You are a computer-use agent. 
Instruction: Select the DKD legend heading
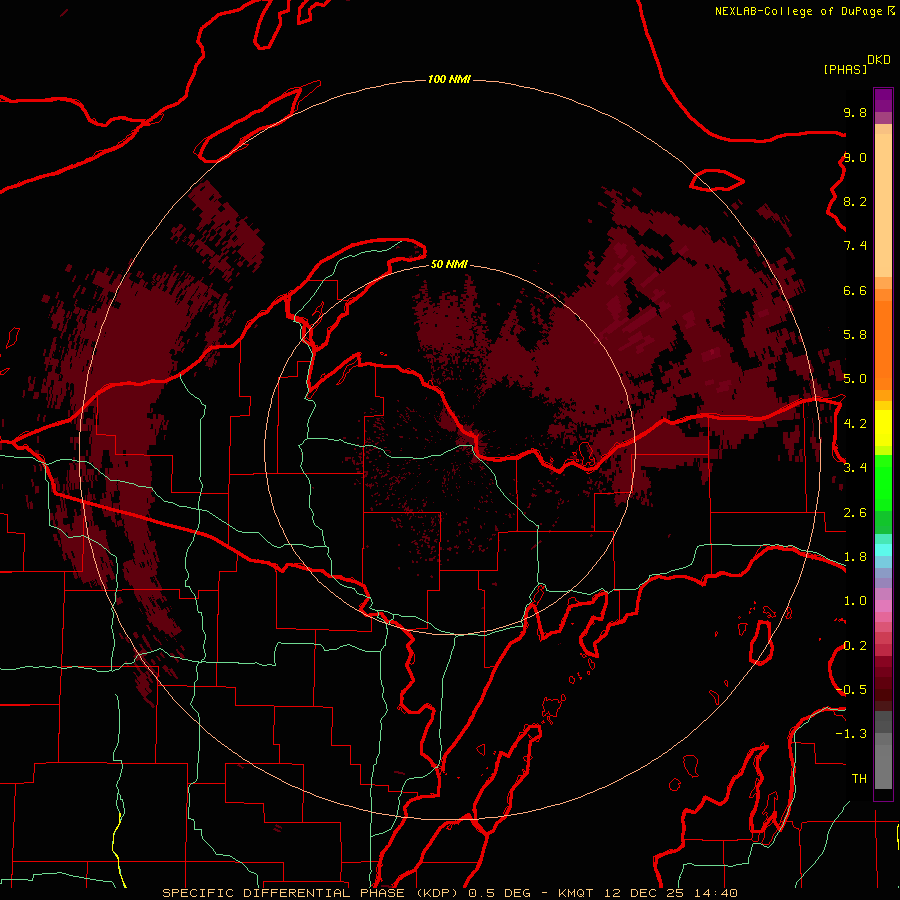coord(878,60)
